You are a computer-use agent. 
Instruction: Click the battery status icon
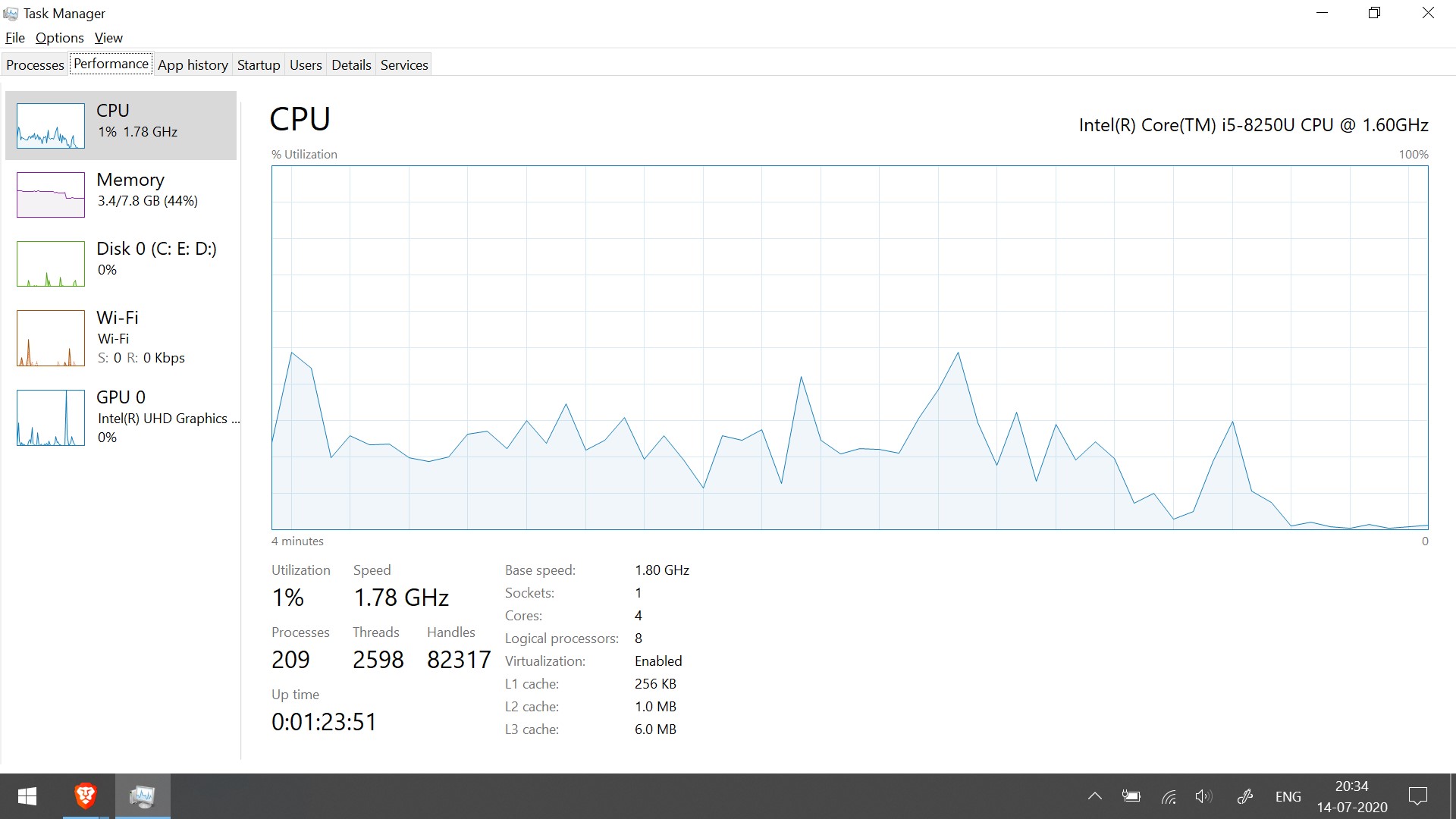(x=1131, y=796)
